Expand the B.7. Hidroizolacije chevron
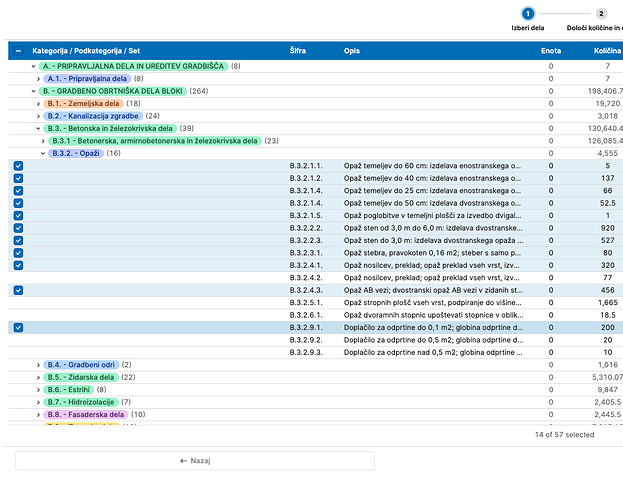This screenshot has width=623, height=500. click(x=39, y=402)
